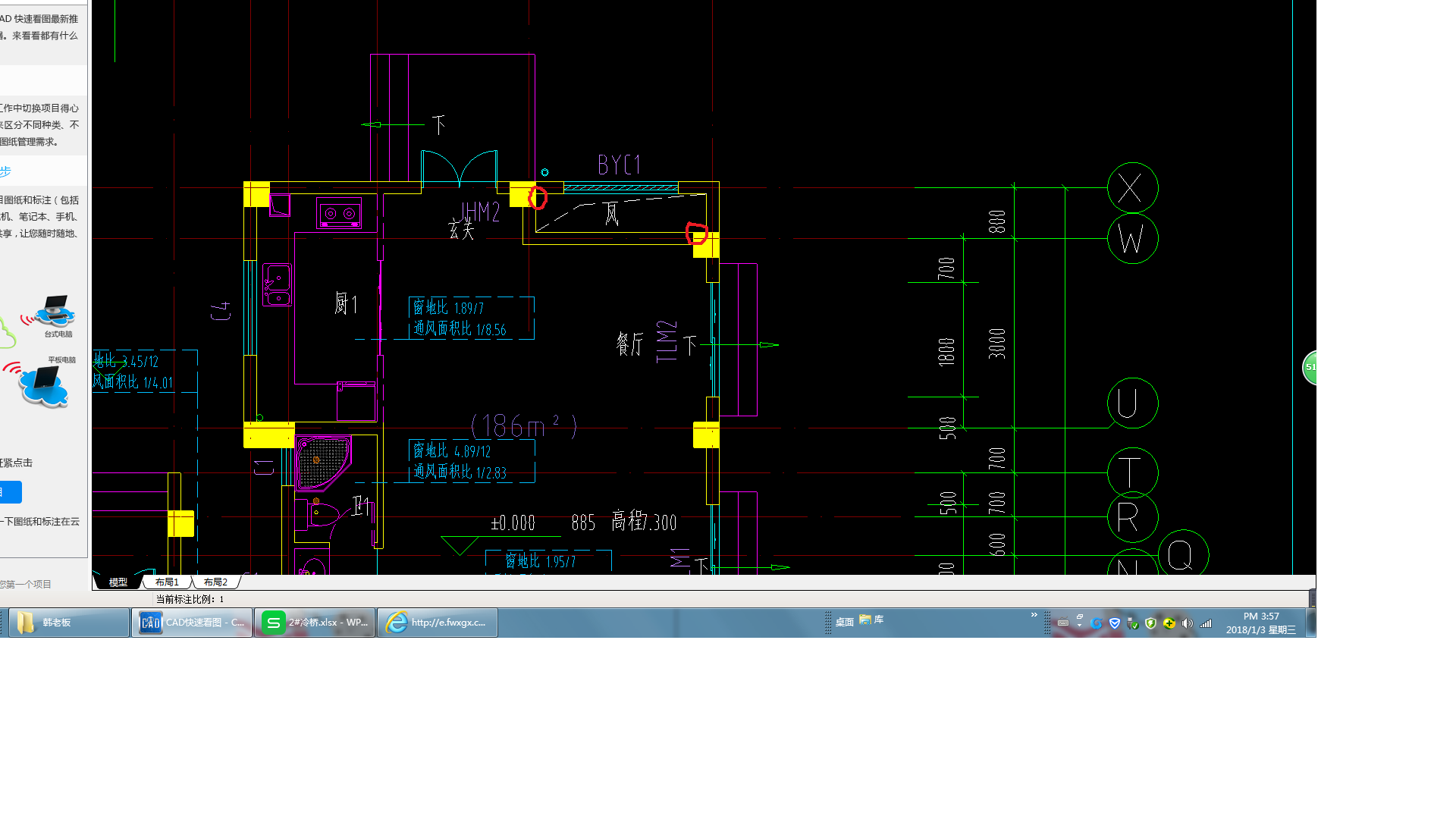The width and height of the screenshot is (1456, 819).
Task: Click the 885 number beside ±0.000
Action: tap(583, 522)
